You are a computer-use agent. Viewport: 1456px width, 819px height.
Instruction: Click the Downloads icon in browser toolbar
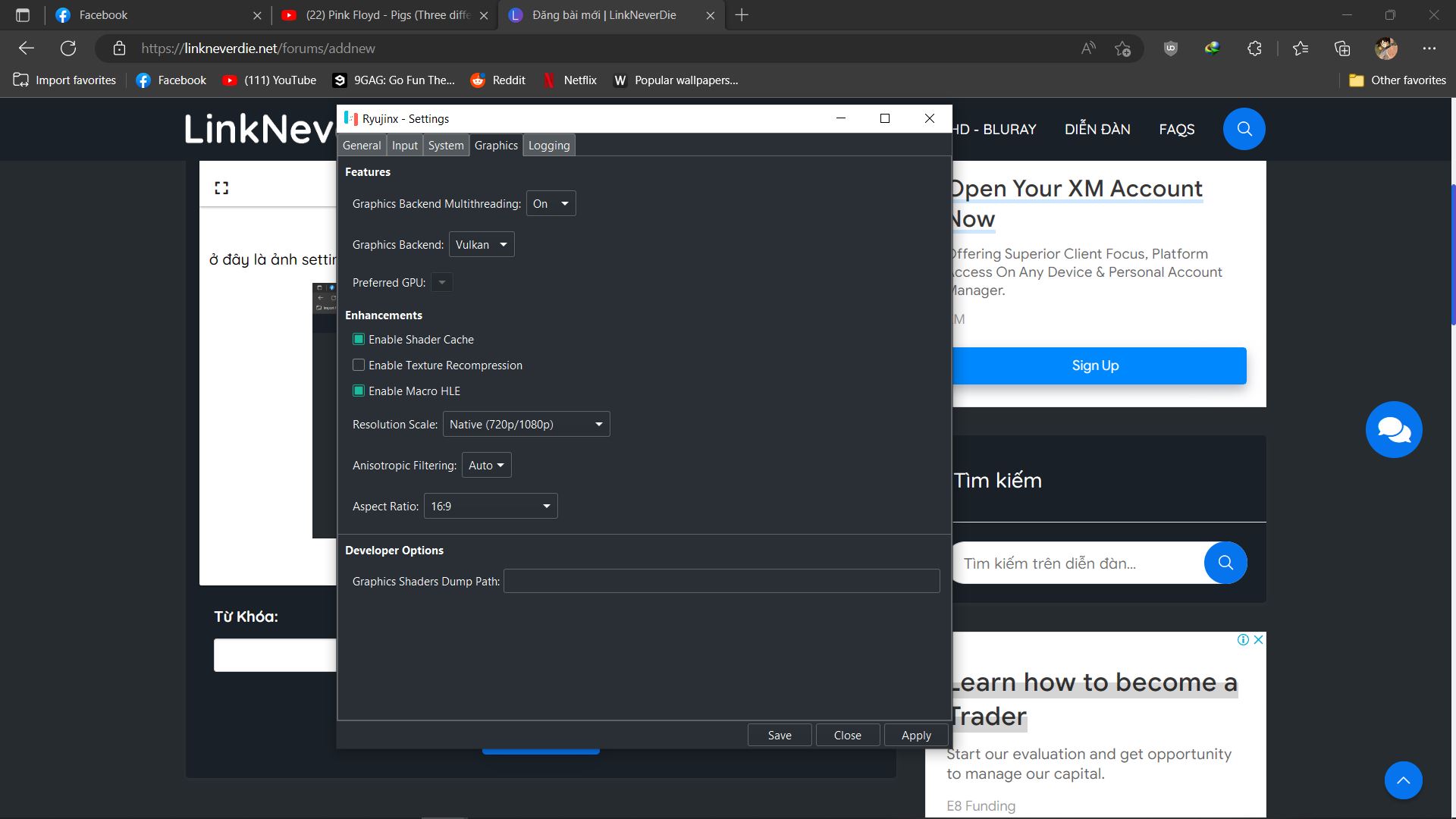coord(1211,47)
